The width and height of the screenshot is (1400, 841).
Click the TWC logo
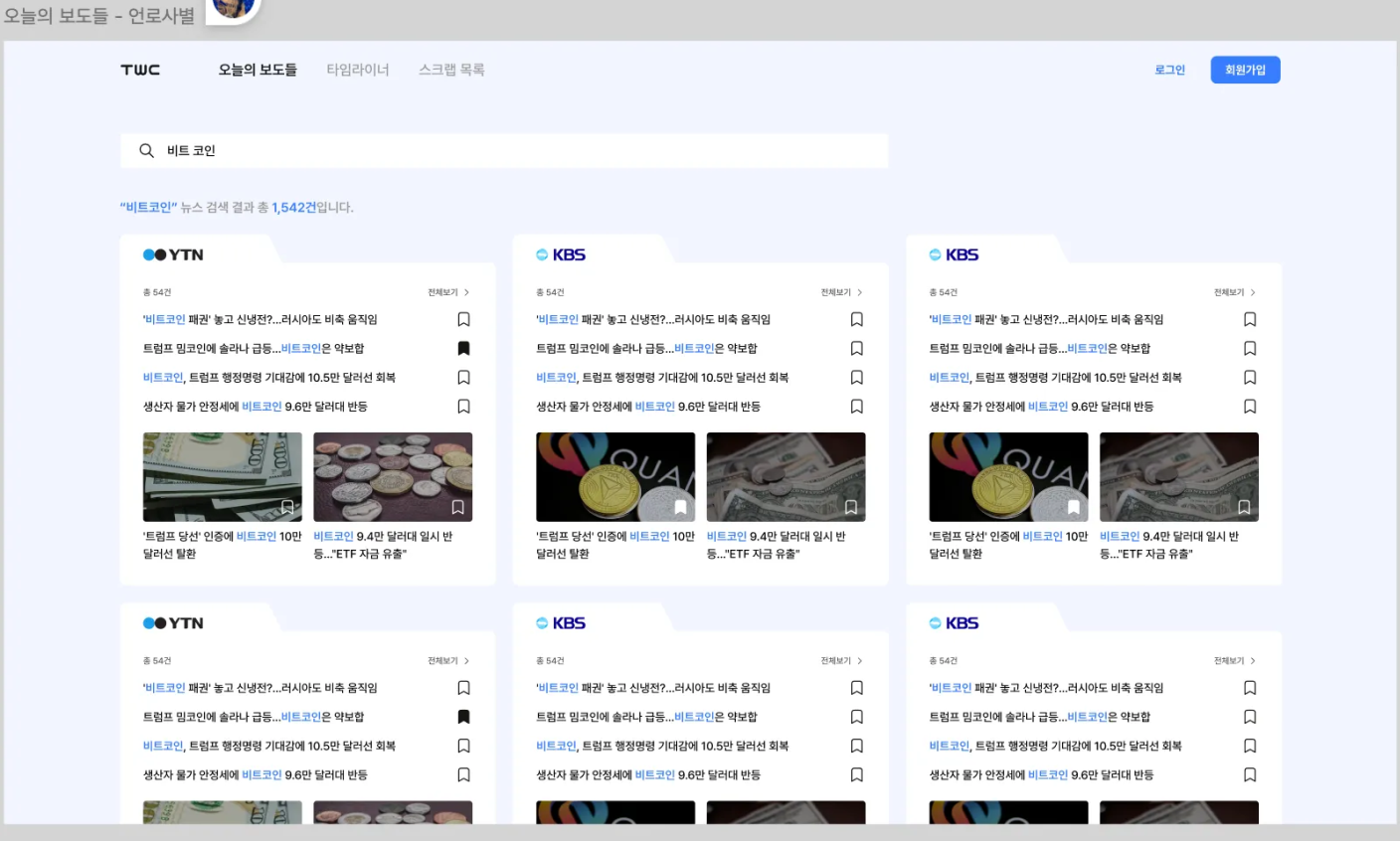140,70
